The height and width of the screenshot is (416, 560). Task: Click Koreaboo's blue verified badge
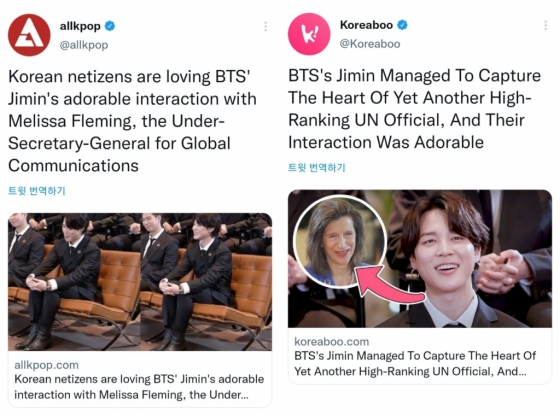click(x=402, y=25)
